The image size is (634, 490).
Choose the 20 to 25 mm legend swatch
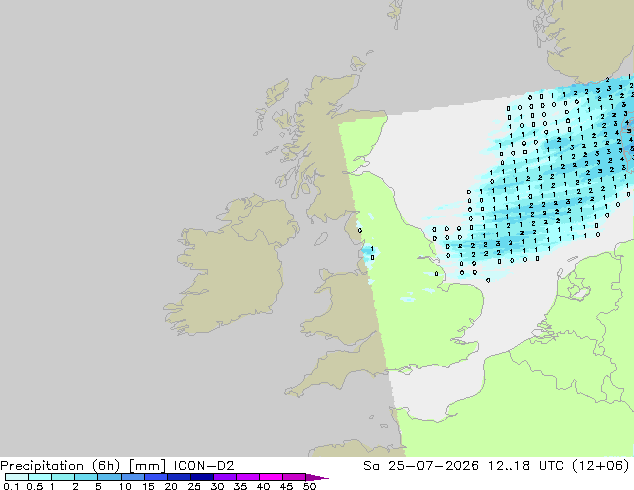tap(178, 477)
